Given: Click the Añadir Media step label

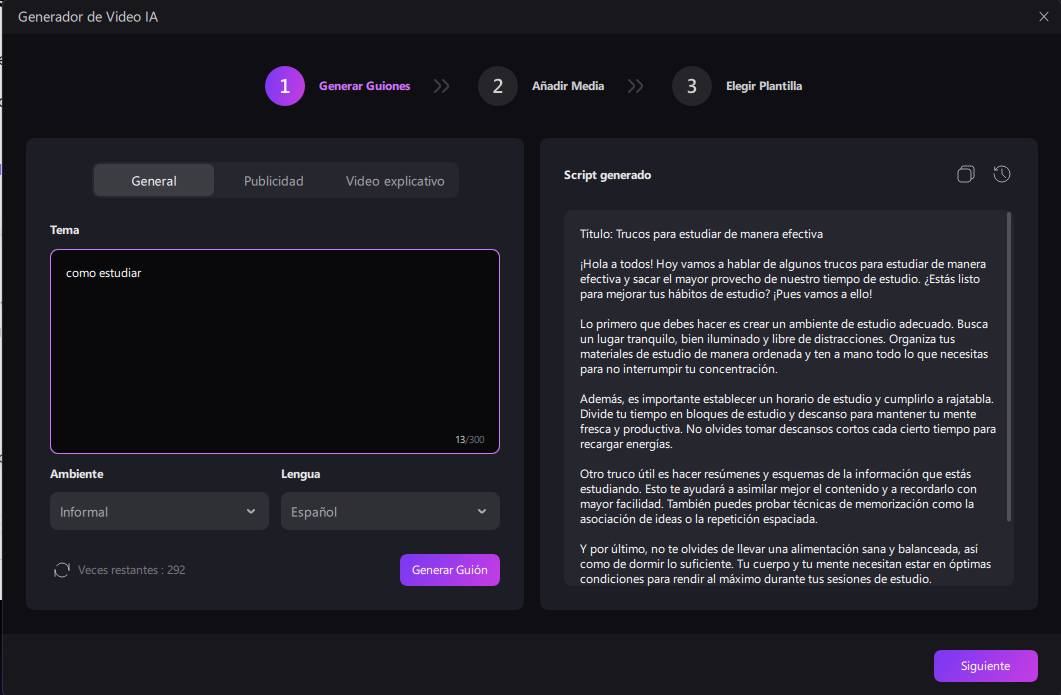Looking at the screenshot, I should click(568, 86).
